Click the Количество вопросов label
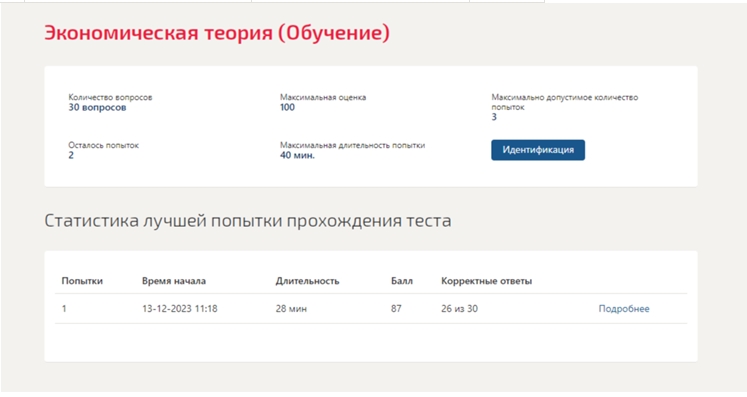The image size is (747, 397). 110,97
